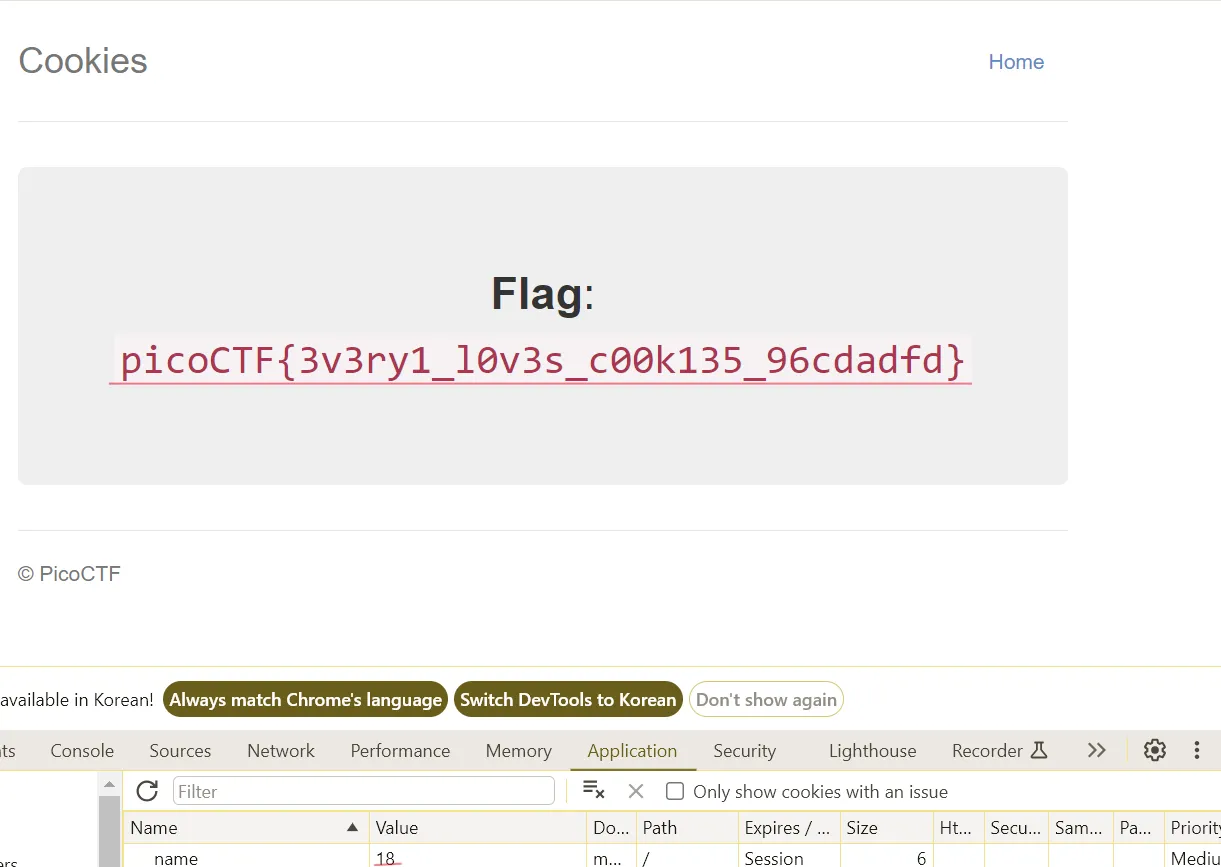Enable Only show cookies with an issue
Image resolution: width=1221 pixels, height=867 pixels.
[675, 791]
